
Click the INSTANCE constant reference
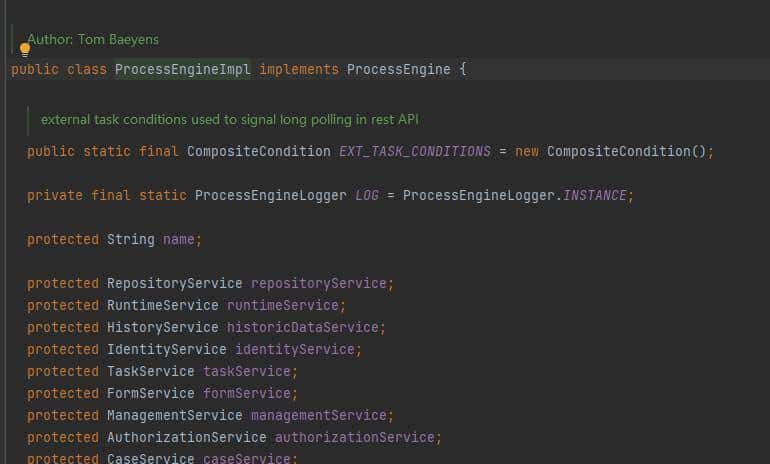click(x=598, y=195)
